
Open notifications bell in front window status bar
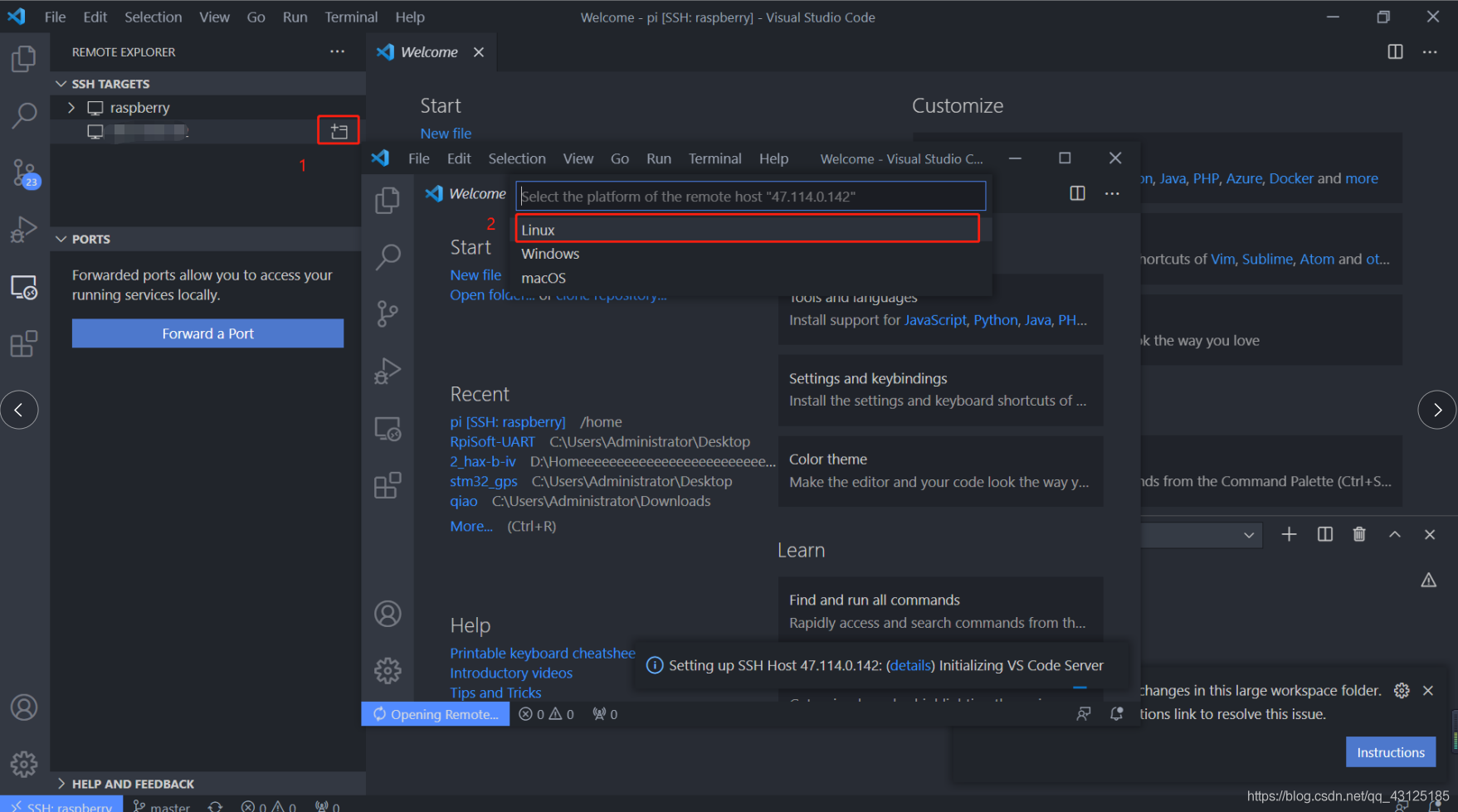(x=1117, y=713)
